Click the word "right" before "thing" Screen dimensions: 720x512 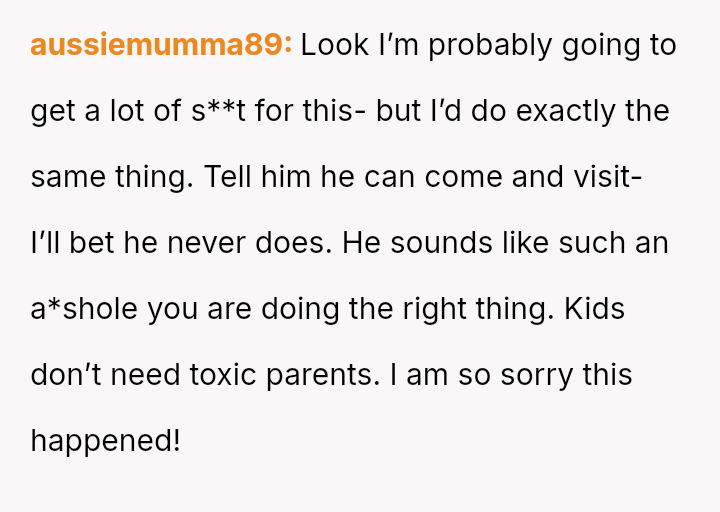tap(434, 309)
